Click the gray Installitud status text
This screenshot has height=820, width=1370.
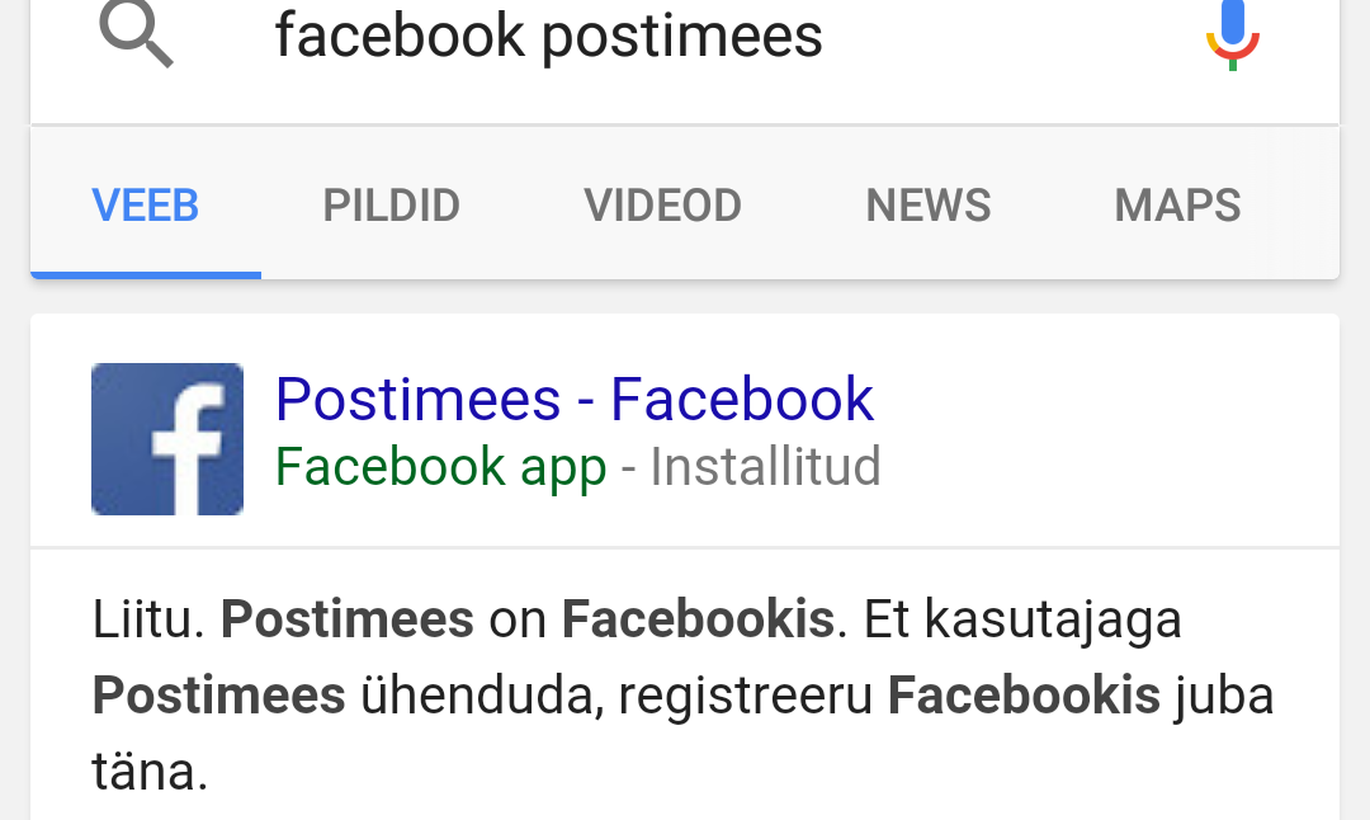point(766,467)
